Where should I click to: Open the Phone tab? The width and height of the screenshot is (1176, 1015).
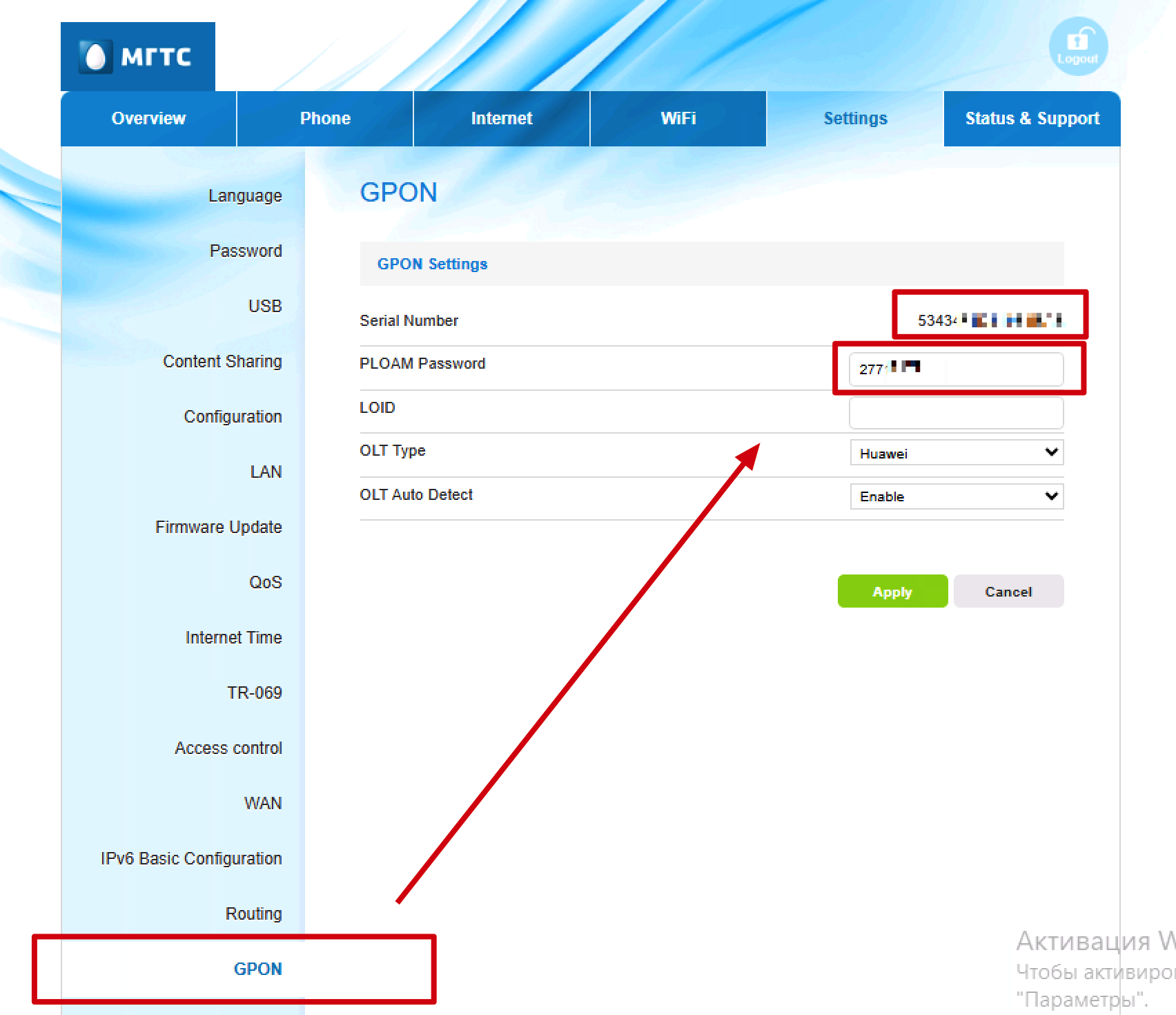325,119
